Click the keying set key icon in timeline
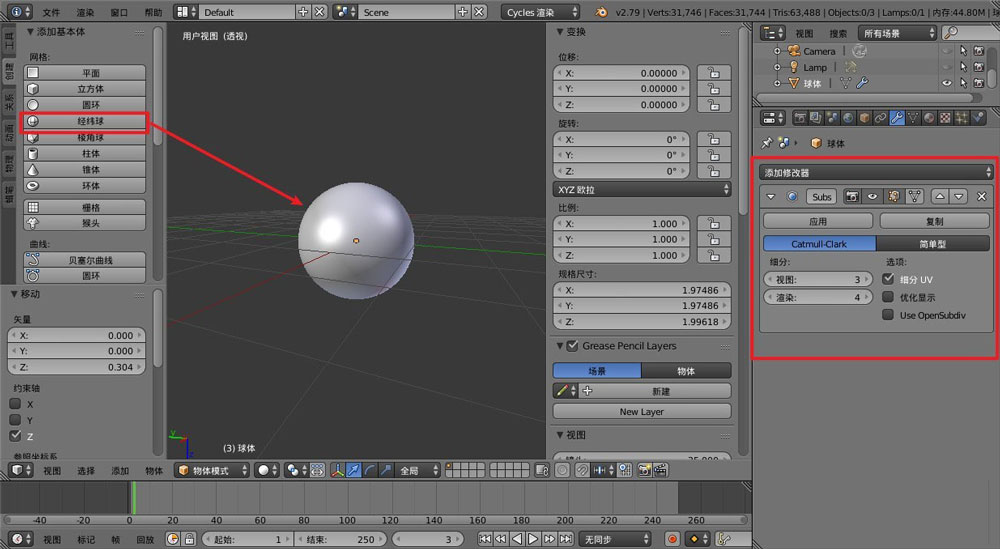 pos(724,539)
